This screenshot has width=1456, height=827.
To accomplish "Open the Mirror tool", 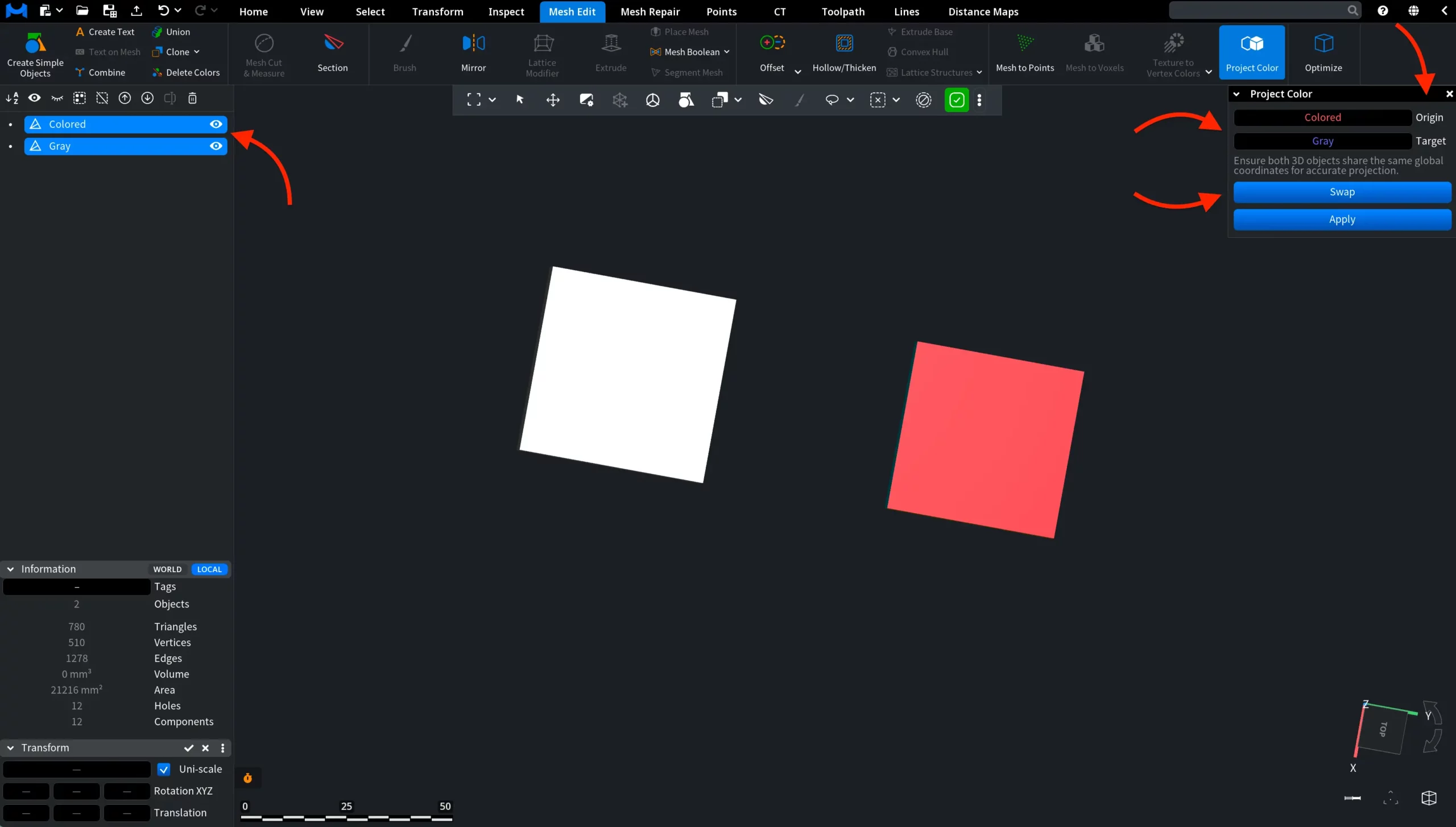I will (473, 53).
